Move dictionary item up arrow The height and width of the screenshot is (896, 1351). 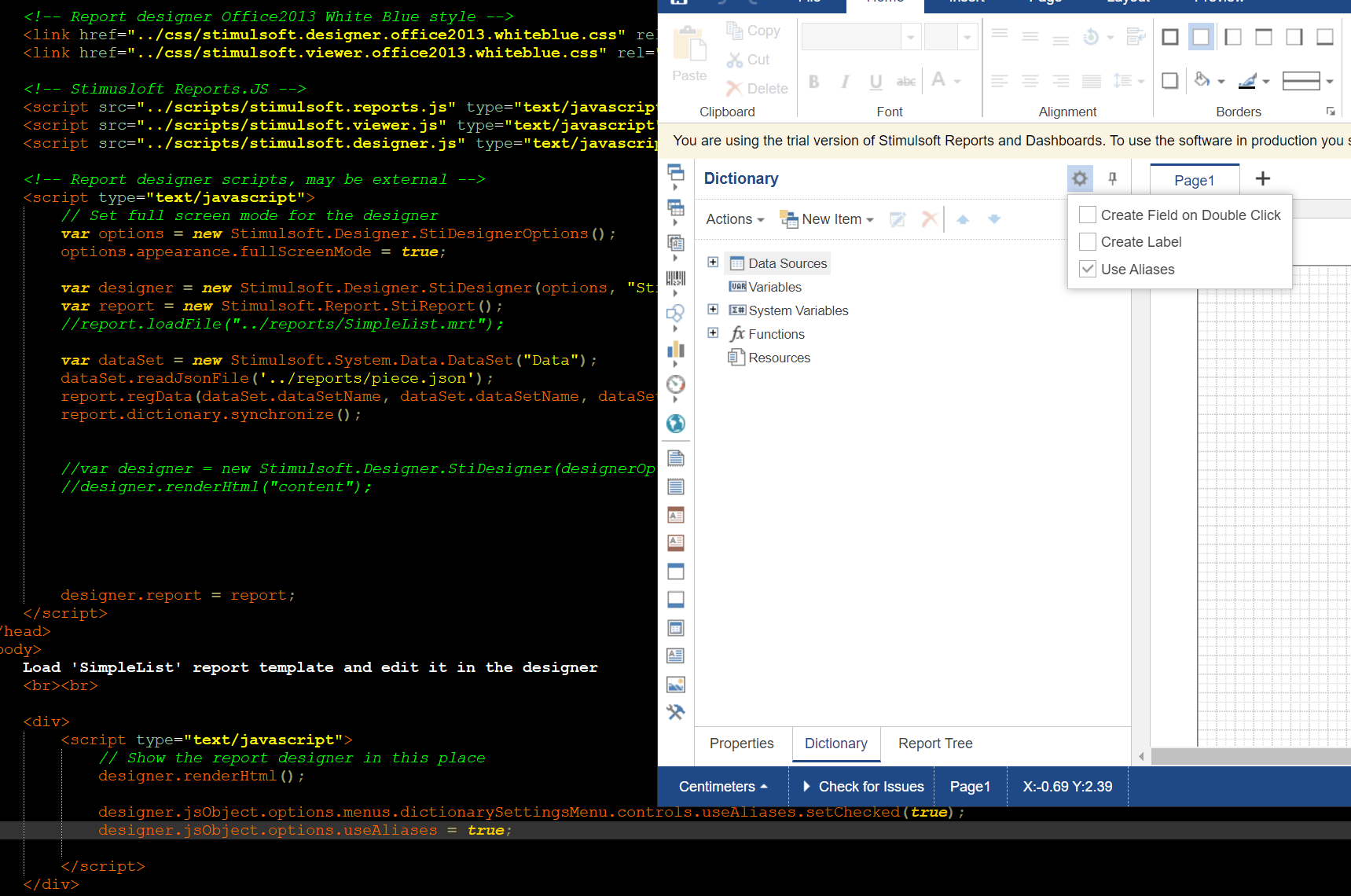point(963,219)
